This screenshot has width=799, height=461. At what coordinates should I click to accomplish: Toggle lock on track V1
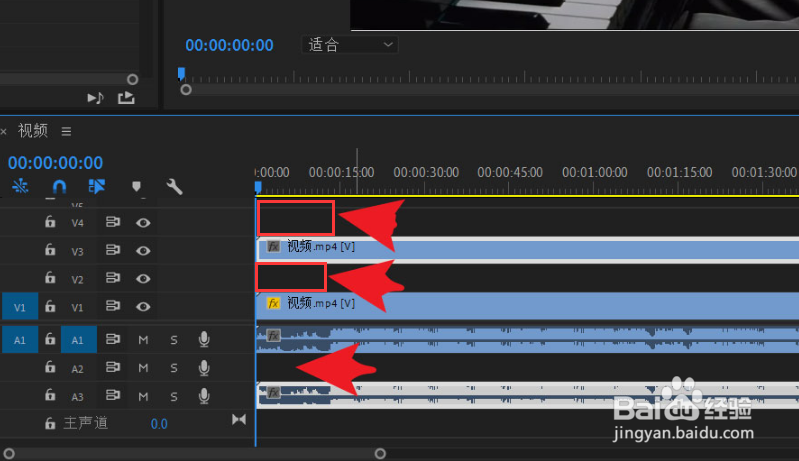point(50,306)
